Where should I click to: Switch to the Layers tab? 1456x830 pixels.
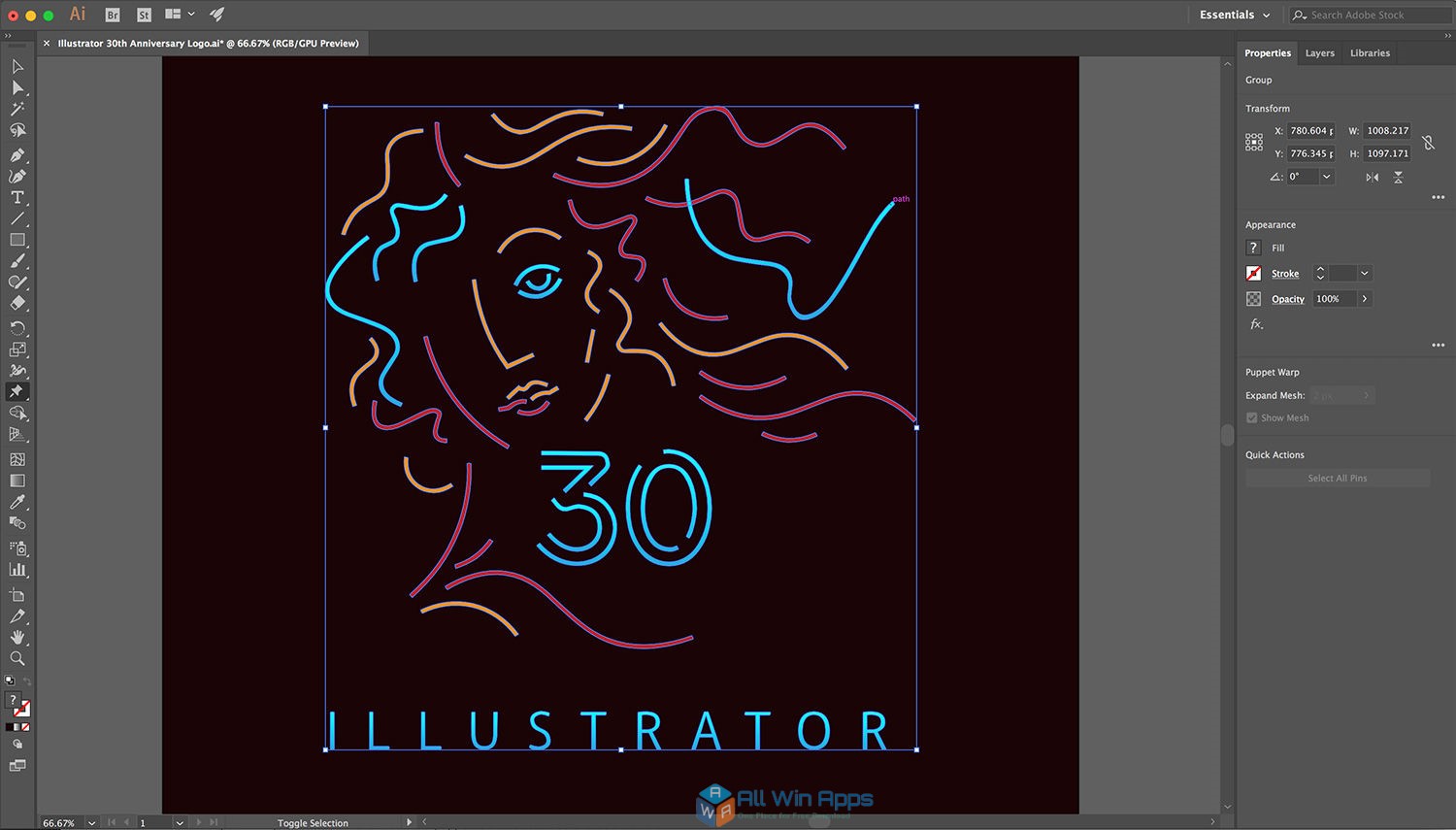click(1319, 53)
